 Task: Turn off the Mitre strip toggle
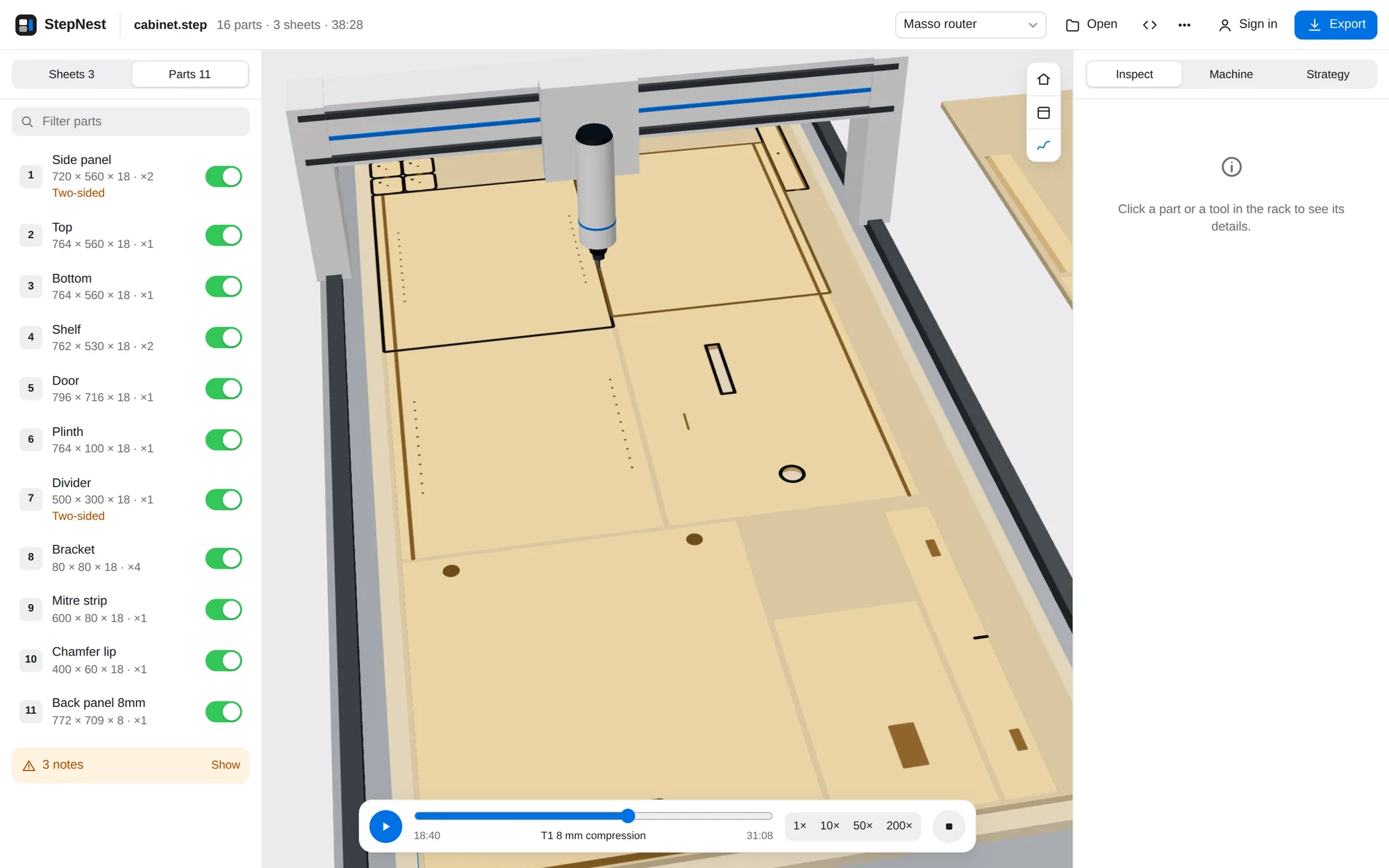tap(224, 609)
